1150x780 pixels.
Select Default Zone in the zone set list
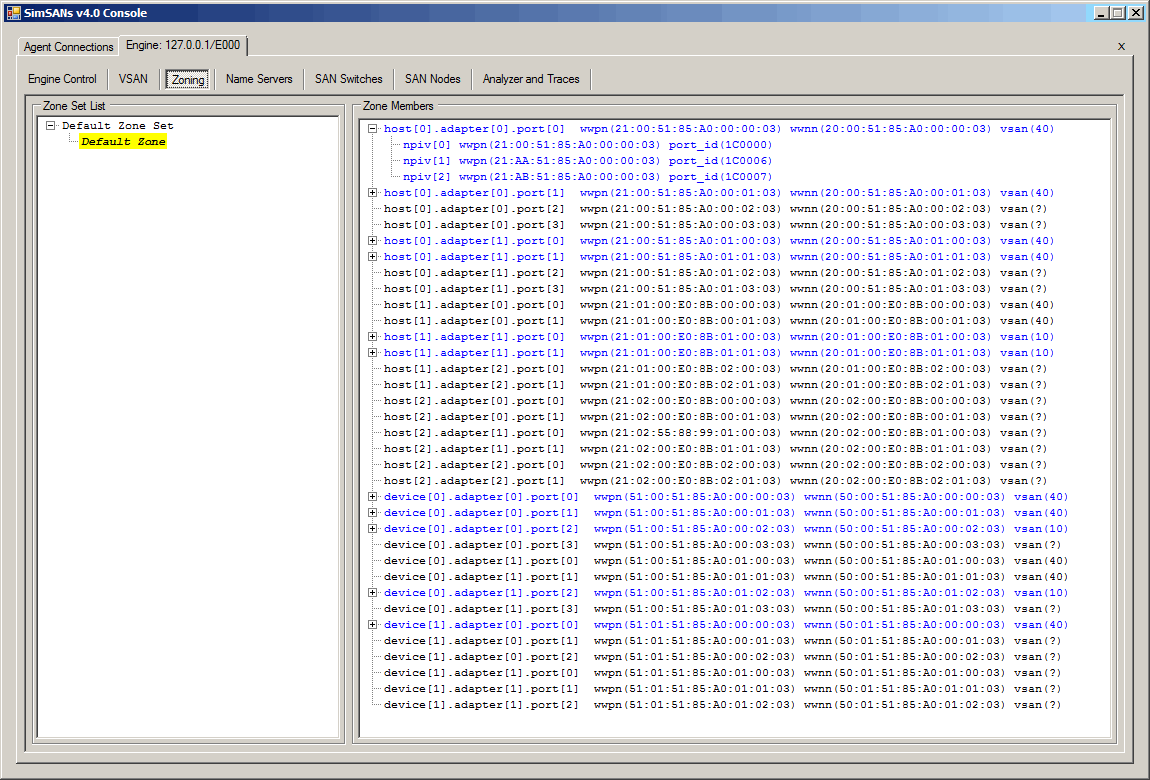coord(123,142)
